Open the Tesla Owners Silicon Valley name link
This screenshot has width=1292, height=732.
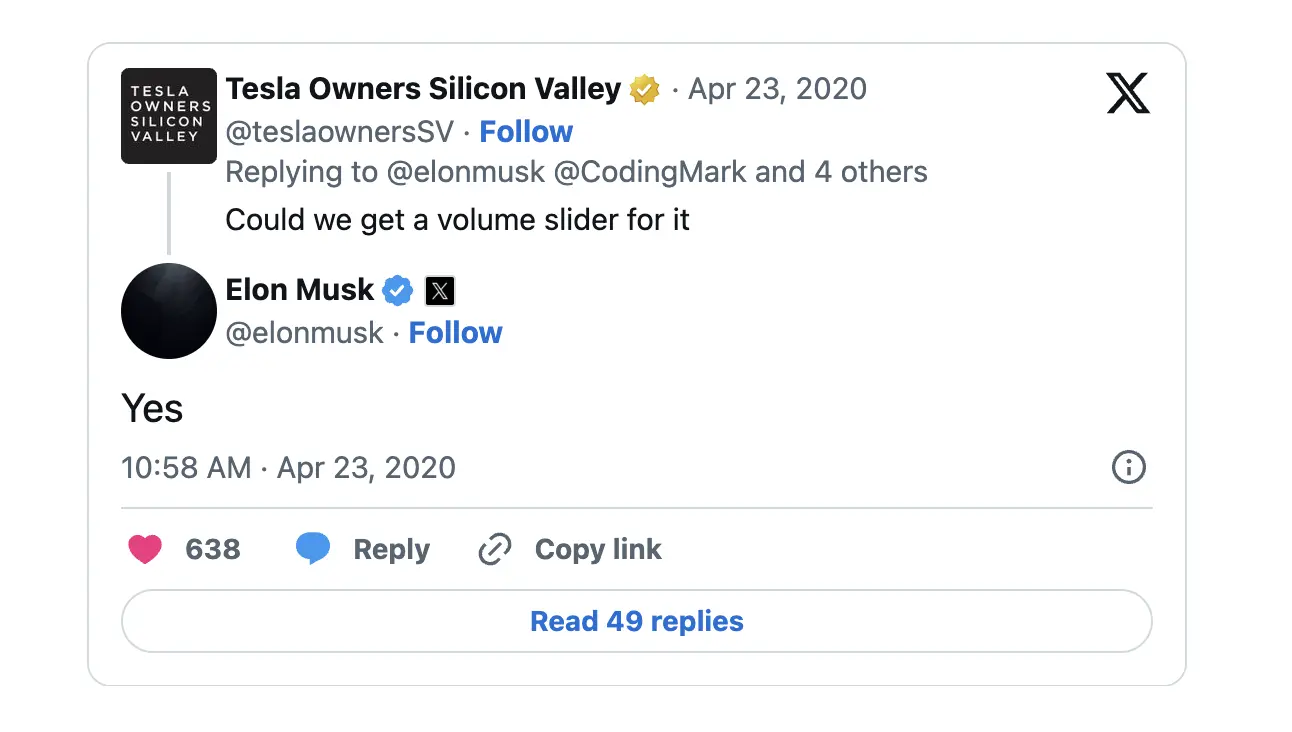423,89
